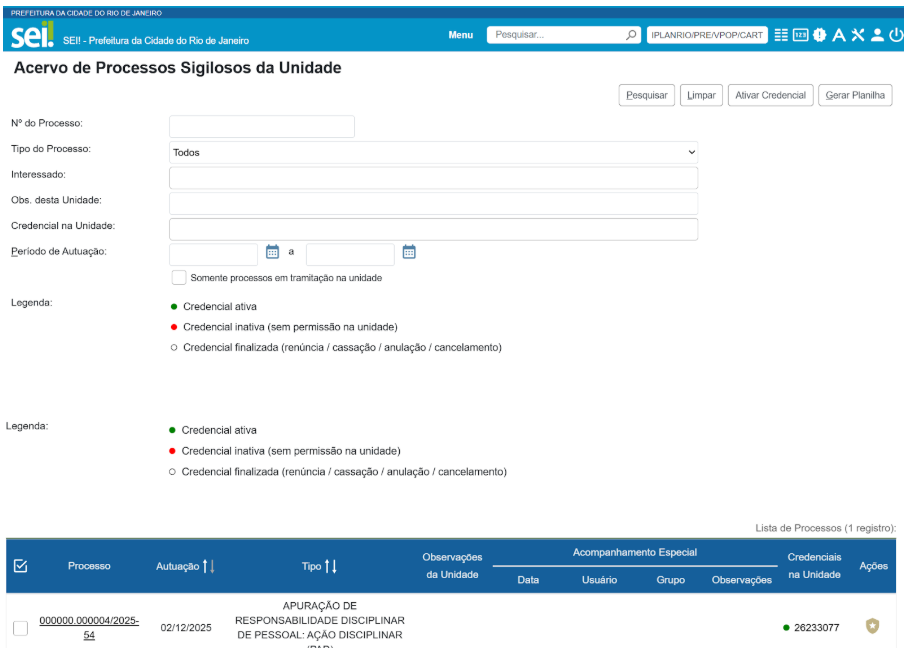This screenshot has width=904, height=648.
Task: Enable 'Somente processos em tramitação na unidade'
Action: (179, 278)
